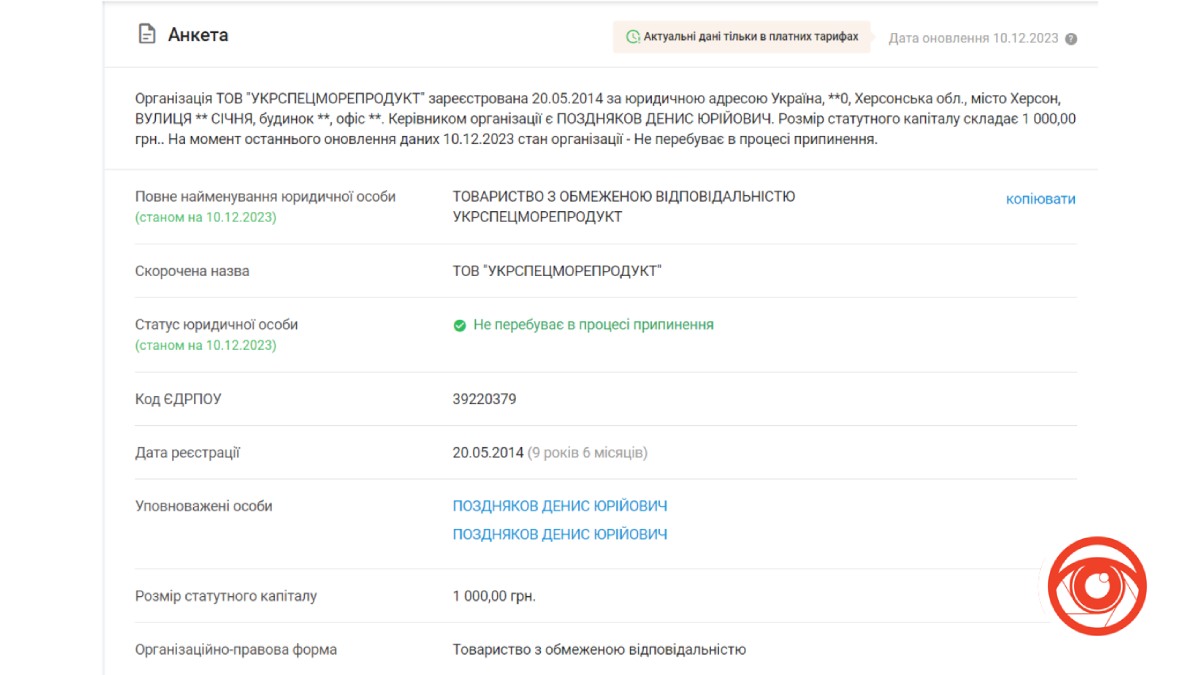This screenshot has width=1200, height=675.
Task: Click the clock icon in paid tariffs badge
Action: 632,37
